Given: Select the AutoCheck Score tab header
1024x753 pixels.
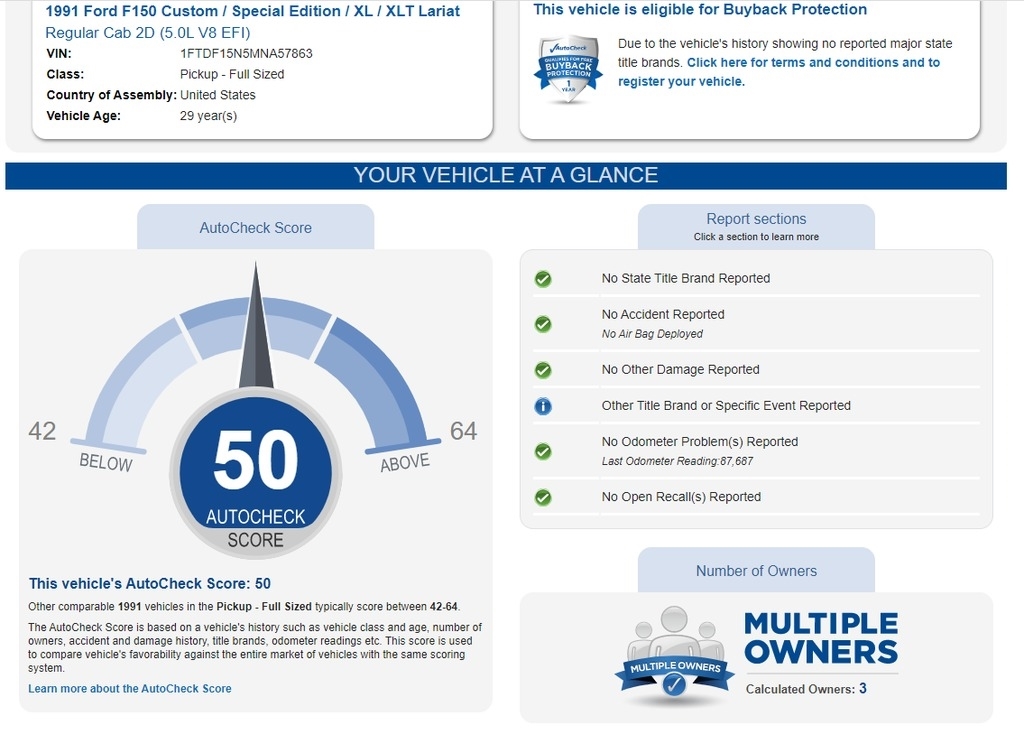Looking at the screenshot, I should pos(255,228).
